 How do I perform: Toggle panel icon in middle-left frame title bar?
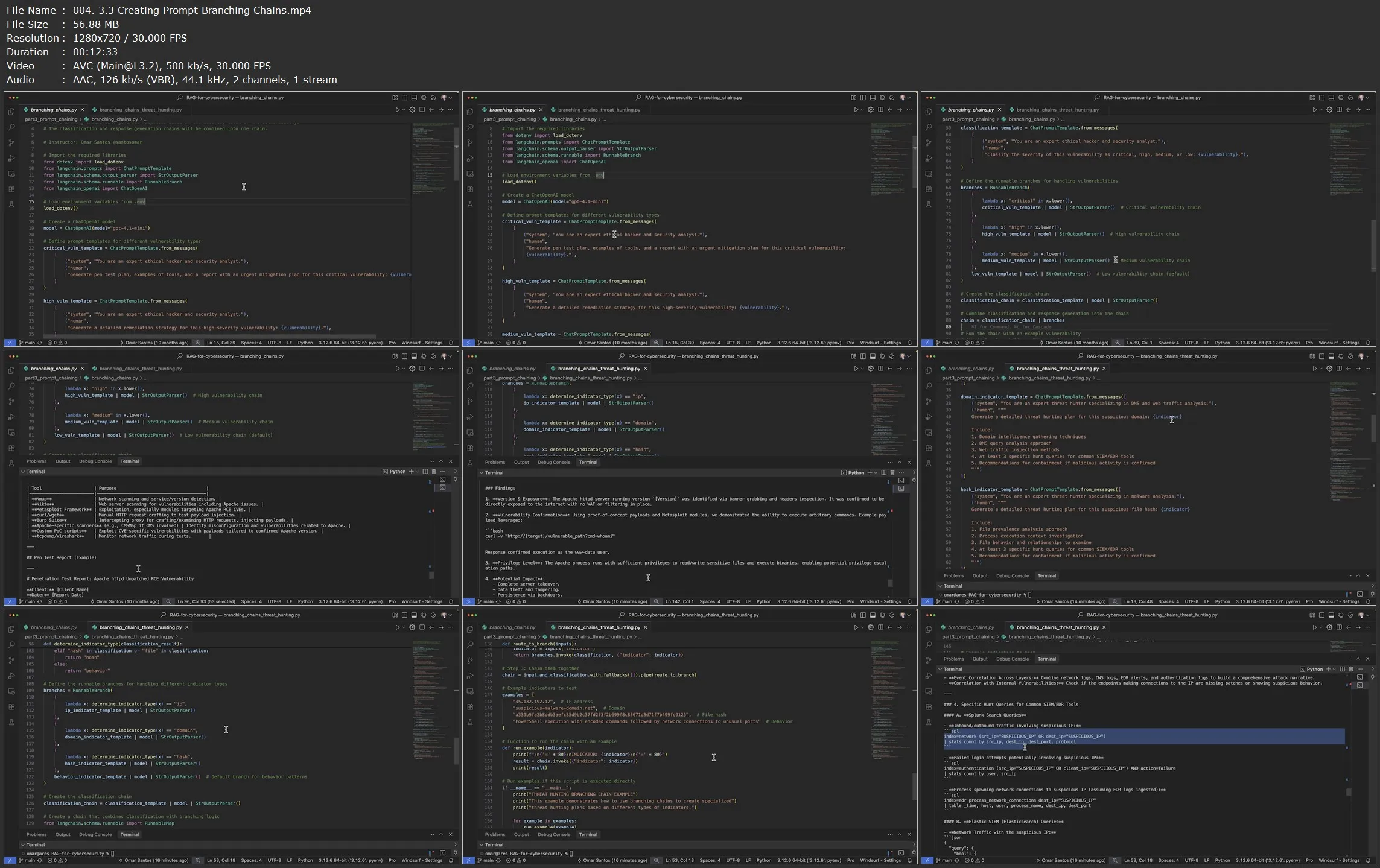tap(414, 356)
